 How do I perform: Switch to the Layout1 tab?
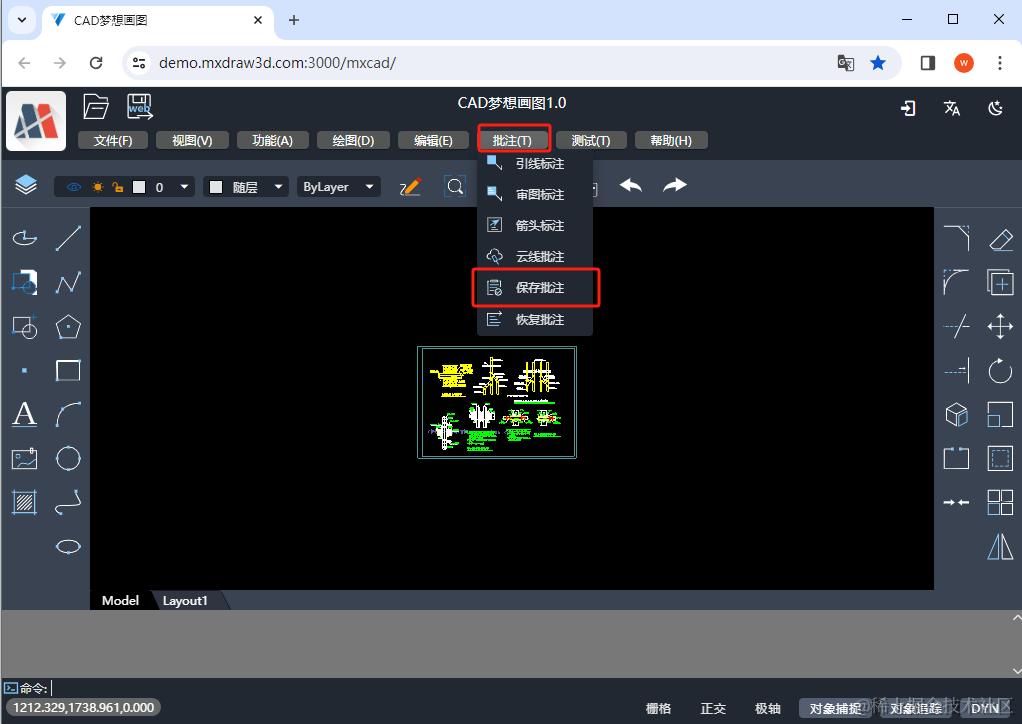(x=185, y=601)
